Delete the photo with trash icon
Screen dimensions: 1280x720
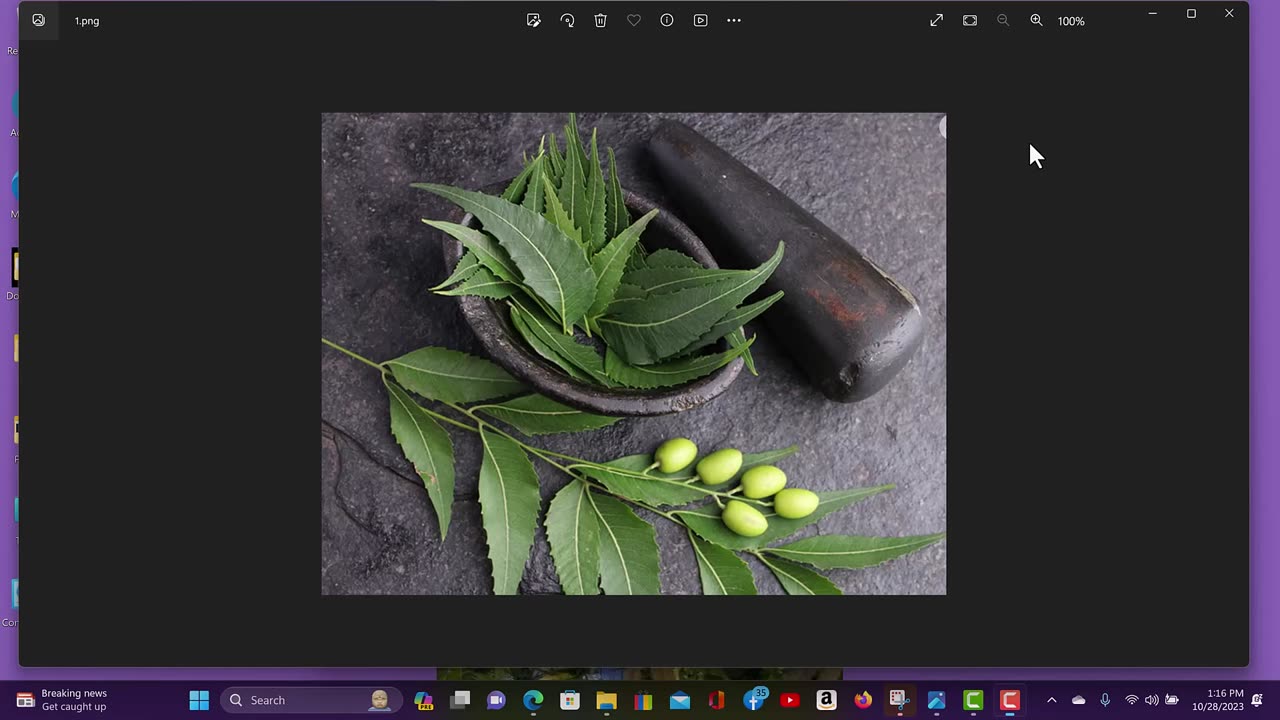click(600, 20)
